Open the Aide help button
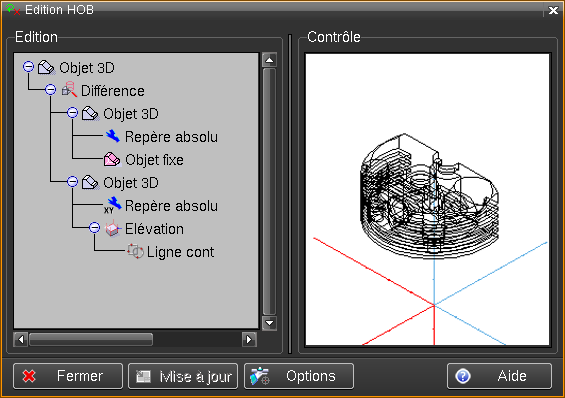Image resolution: width=565 pixels, height=398 pixels. coord(499,376)
